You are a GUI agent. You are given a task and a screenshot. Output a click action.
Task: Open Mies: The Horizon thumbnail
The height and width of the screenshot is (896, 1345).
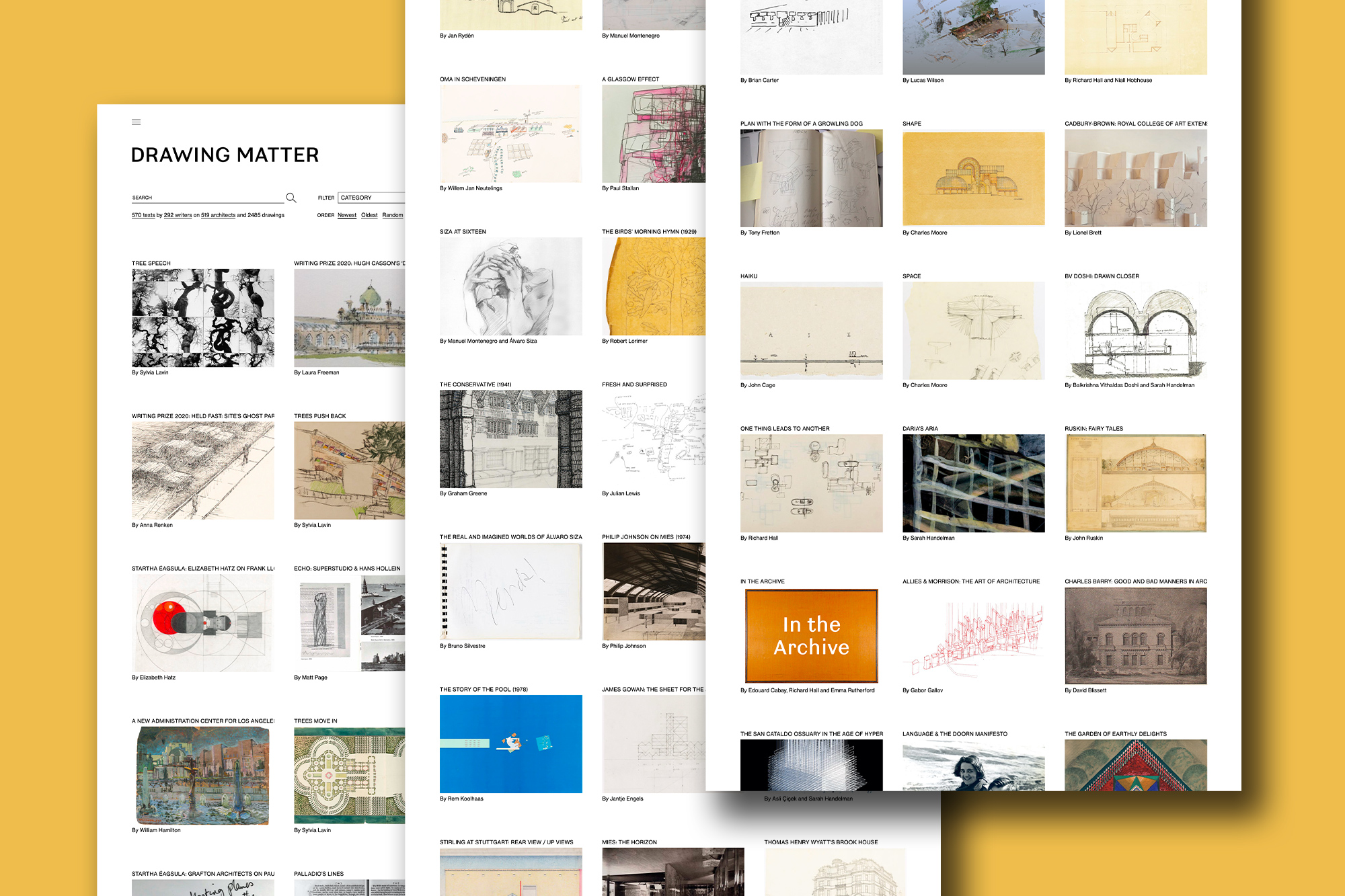(x=673, y=872)
